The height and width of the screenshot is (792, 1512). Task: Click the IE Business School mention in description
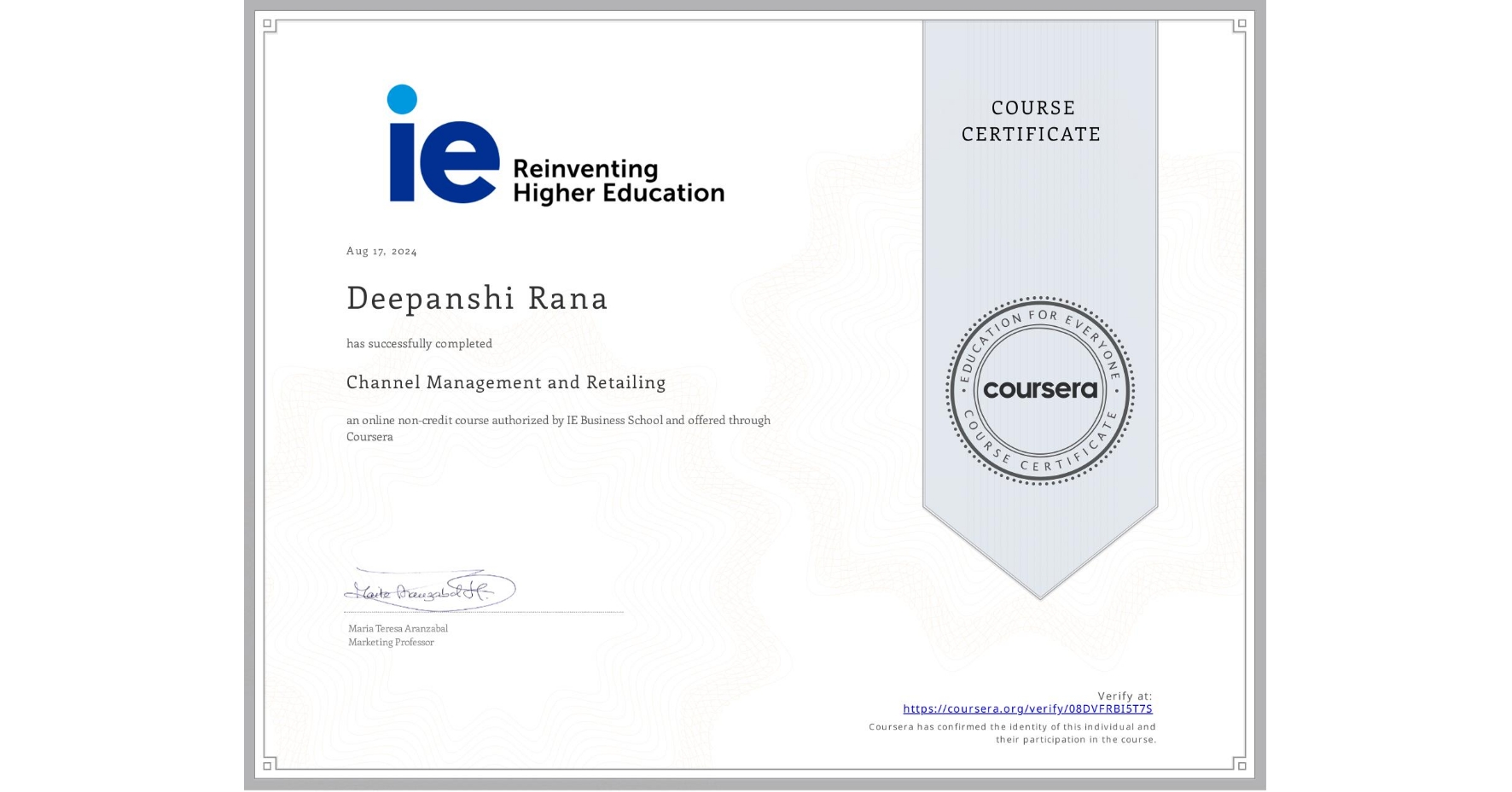[x=615, y=419]
